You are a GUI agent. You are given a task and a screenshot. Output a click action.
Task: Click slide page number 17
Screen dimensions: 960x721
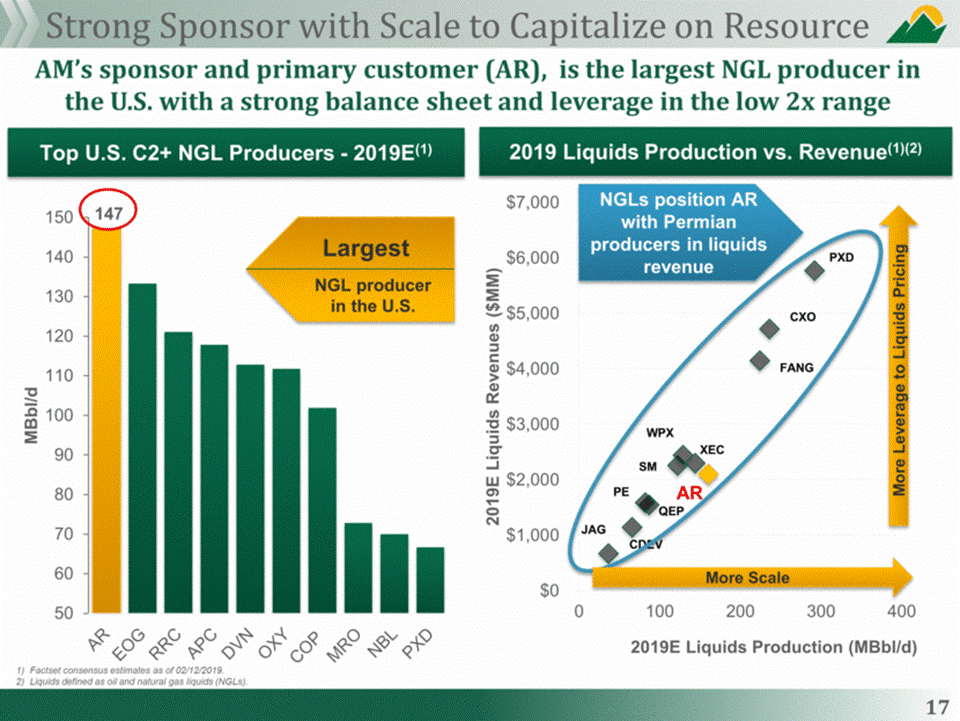(x=937, y=707)
